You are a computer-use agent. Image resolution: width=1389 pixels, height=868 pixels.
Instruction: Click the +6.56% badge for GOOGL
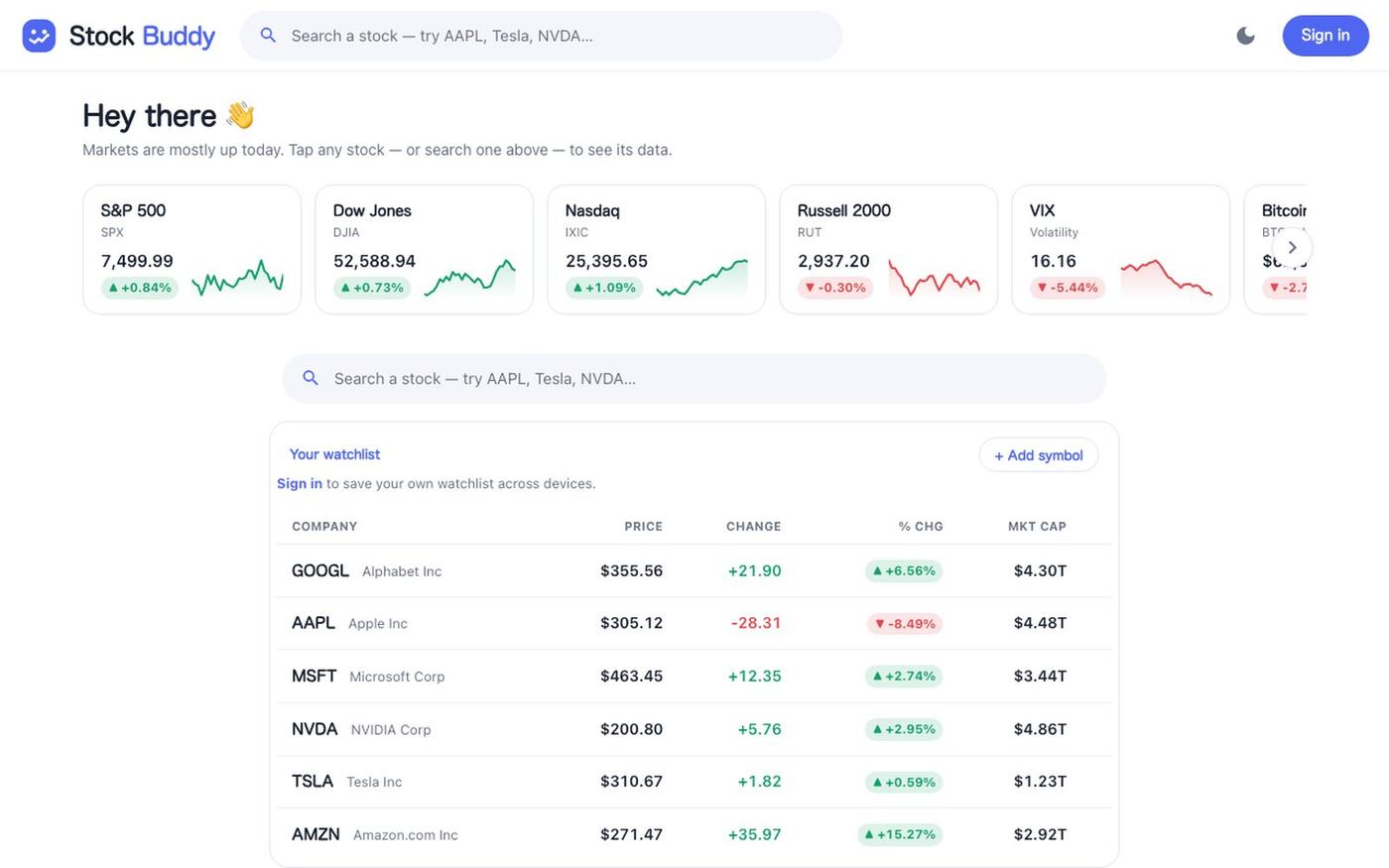point(904,571)
